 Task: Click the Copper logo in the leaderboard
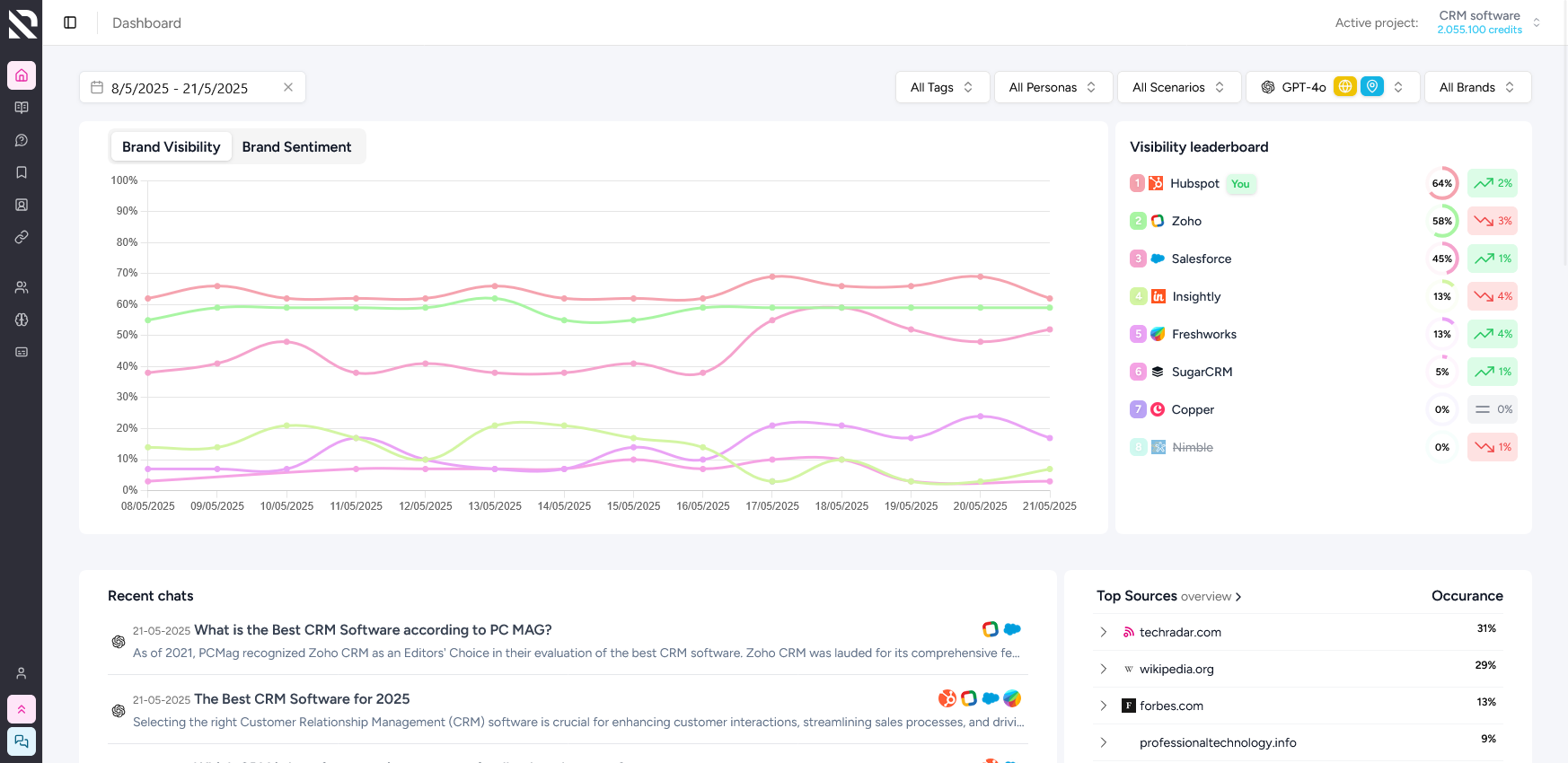tap(1158, 409)
